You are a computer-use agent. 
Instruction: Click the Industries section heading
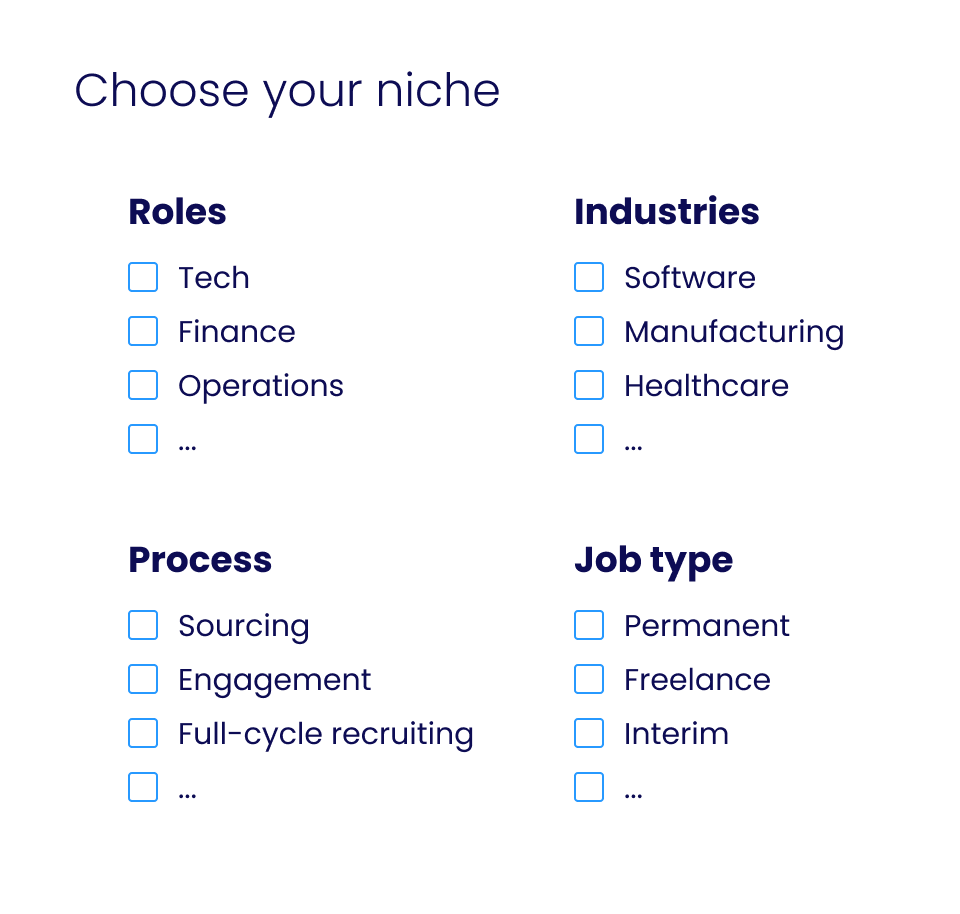pos(666,212)
